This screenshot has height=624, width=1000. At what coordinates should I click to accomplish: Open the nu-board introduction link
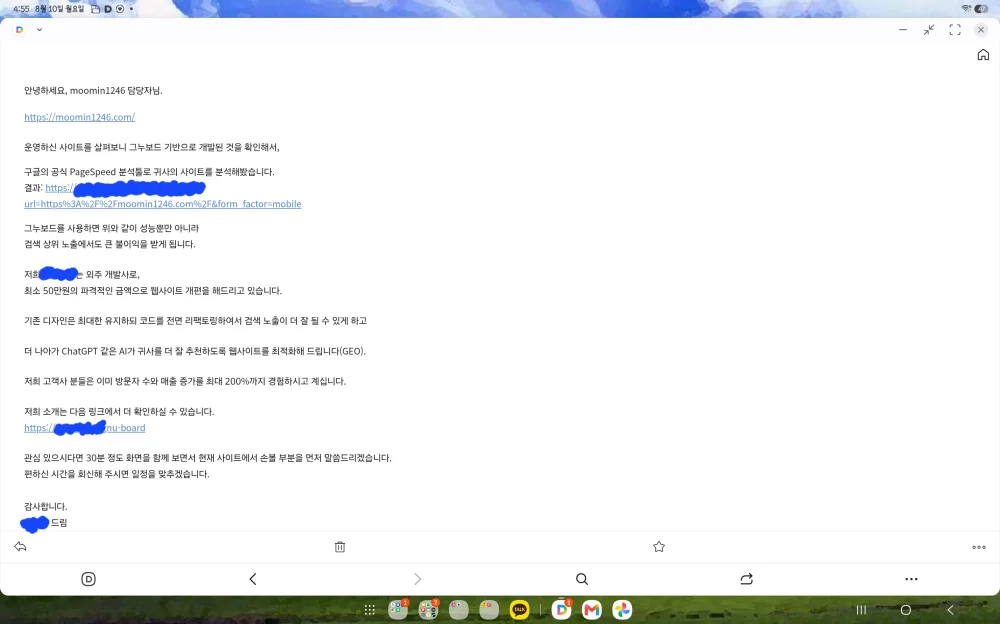tap(85, 428)
